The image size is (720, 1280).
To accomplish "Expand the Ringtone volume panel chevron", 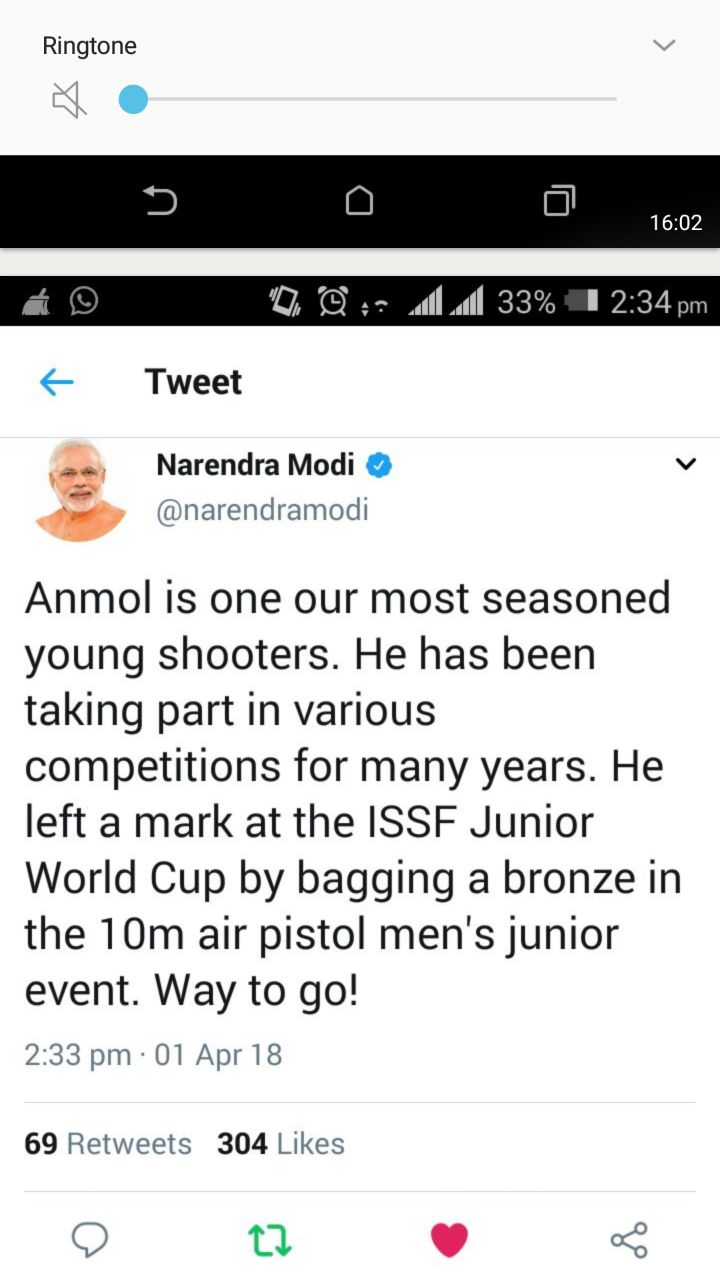I will tap(664, 45).
